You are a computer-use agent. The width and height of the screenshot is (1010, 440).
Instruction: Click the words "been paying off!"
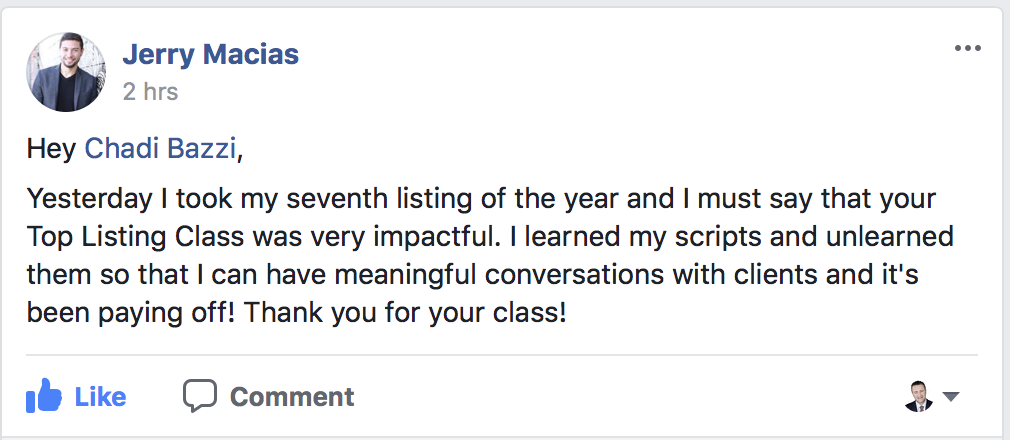pyautogui.click(x=132, y=313)
